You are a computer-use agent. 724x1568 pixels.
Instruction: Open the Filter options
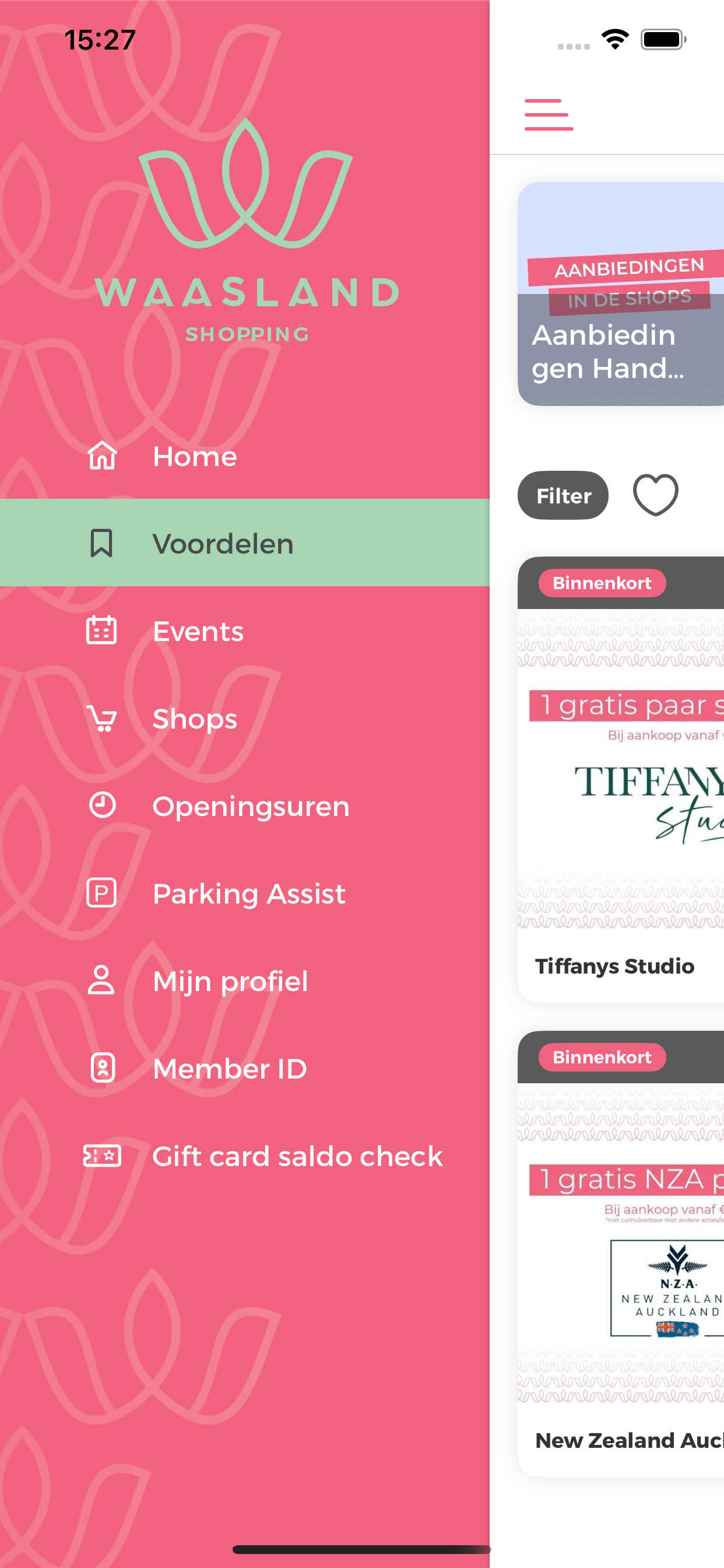click(x=563, y=495)
